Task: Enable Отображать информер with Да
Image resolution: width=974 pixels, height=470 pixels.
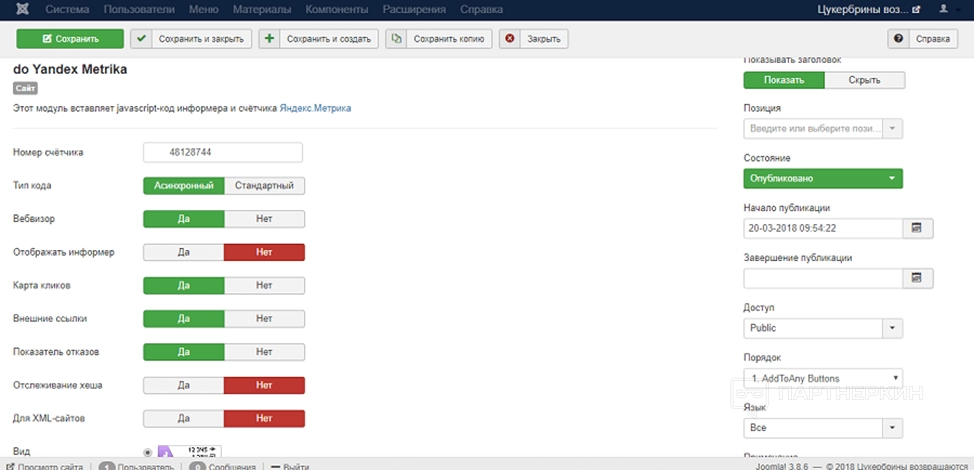Action: pos(184,252)
